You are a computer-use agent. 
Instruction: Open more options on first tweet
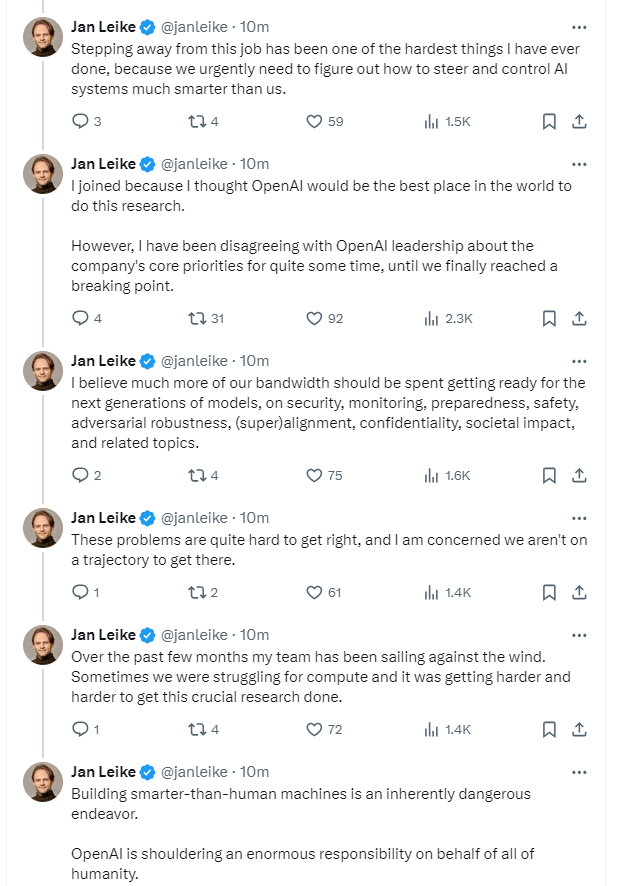coord(578,26)
